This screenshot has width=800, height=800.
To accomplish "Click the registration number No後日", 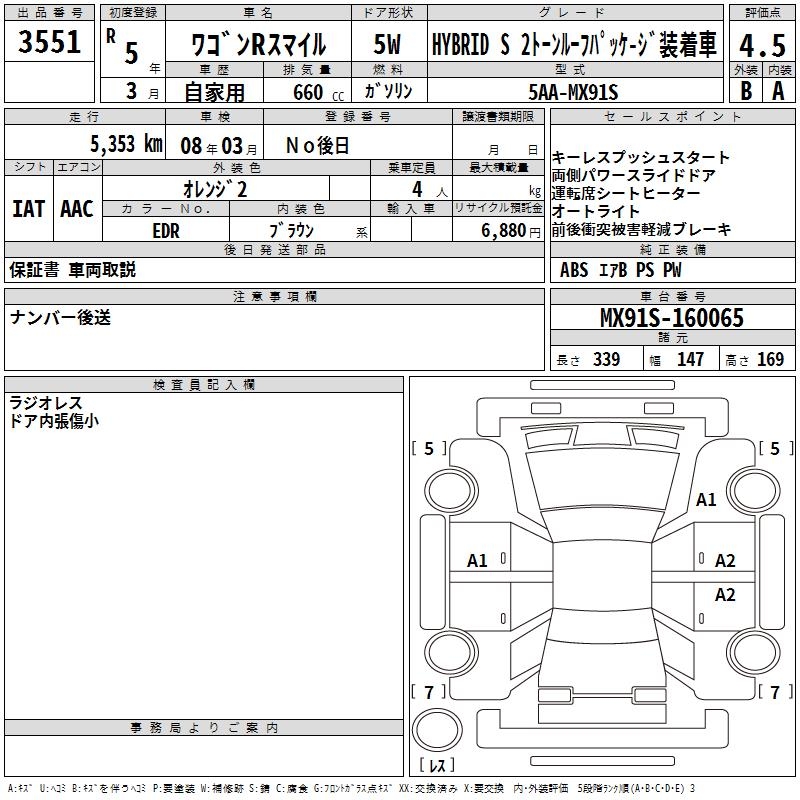I will pos(317,146).
